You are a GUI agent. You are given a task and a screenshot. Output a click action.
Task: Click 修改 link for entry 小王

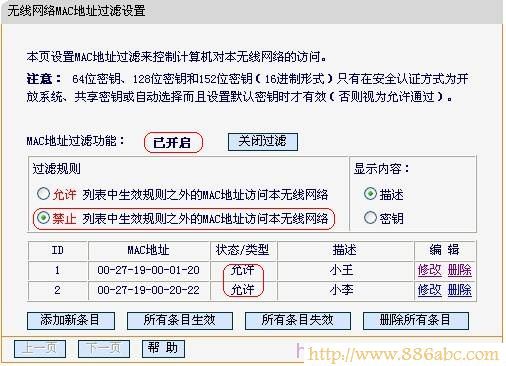tap(429, 270)
